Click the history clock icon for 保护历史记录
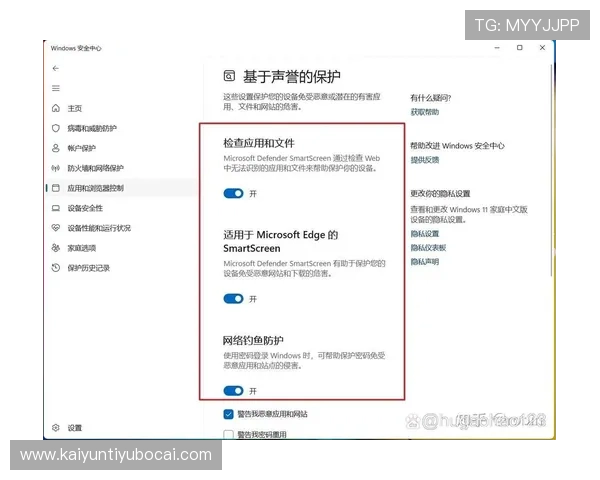The height and width of the screenshot is (480, 600). tap(56, 268)
